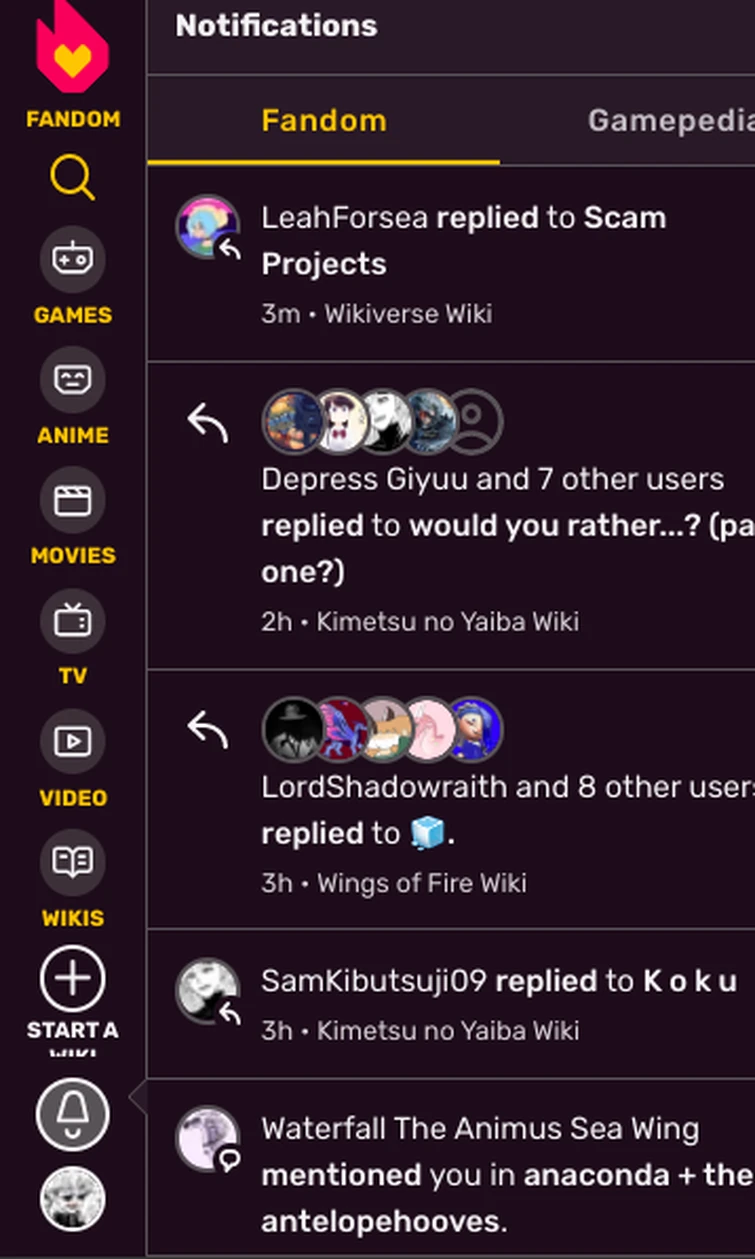
Task: Open the TV section icon
Action: [72, 621]
